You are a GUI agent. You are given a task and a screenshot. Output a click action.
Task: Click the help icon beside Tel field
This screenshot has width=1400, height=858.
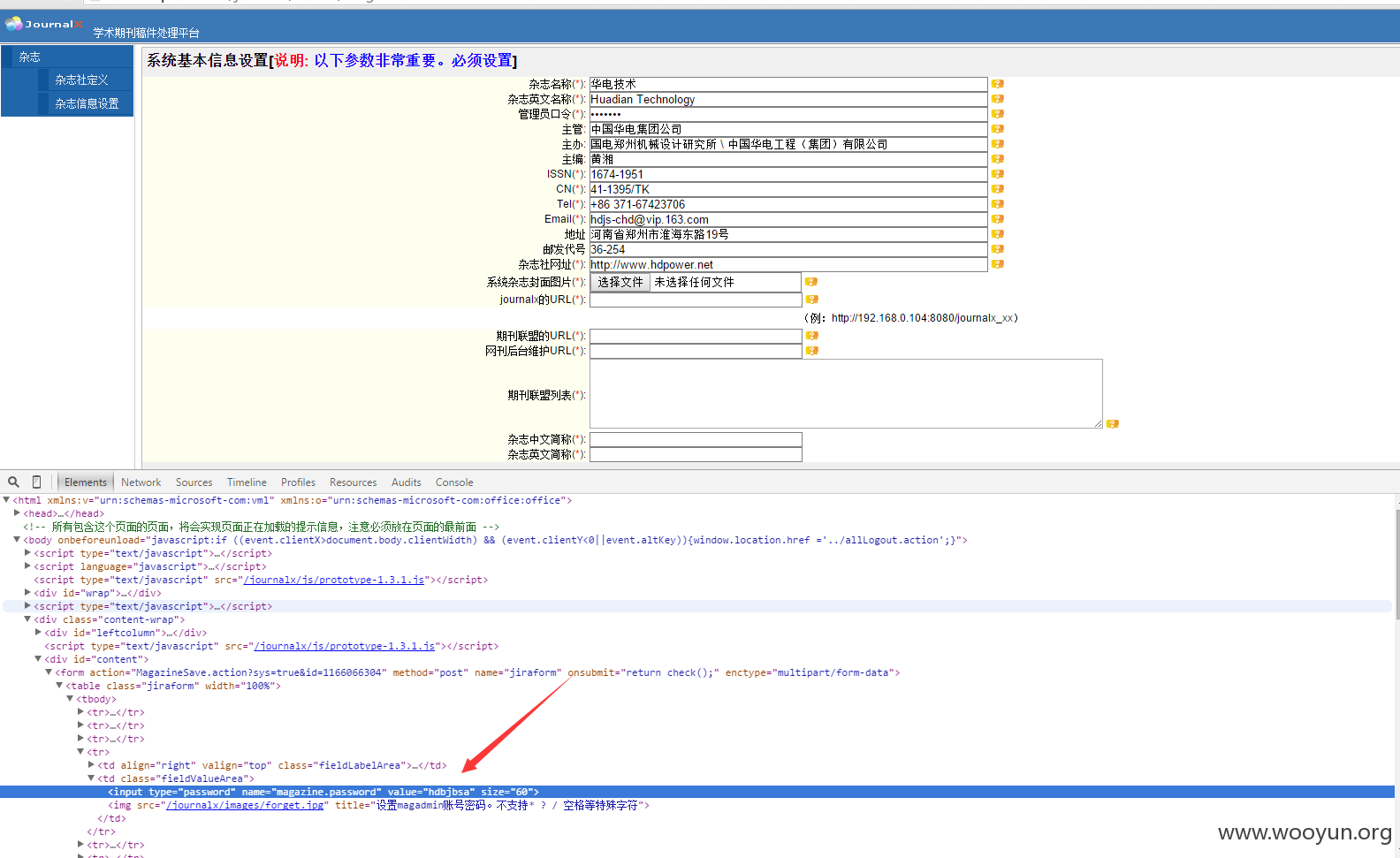point(997,204)
